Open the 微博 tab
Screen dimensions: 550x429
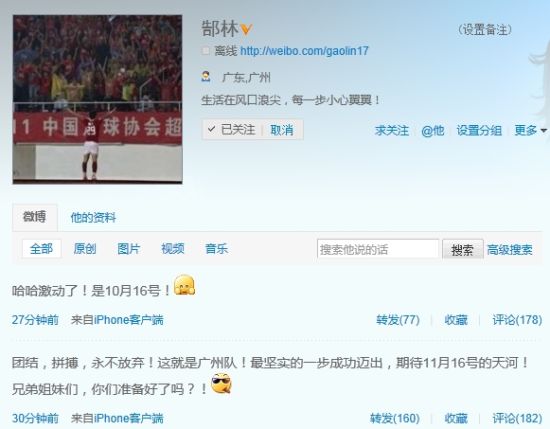pos(34,217)
